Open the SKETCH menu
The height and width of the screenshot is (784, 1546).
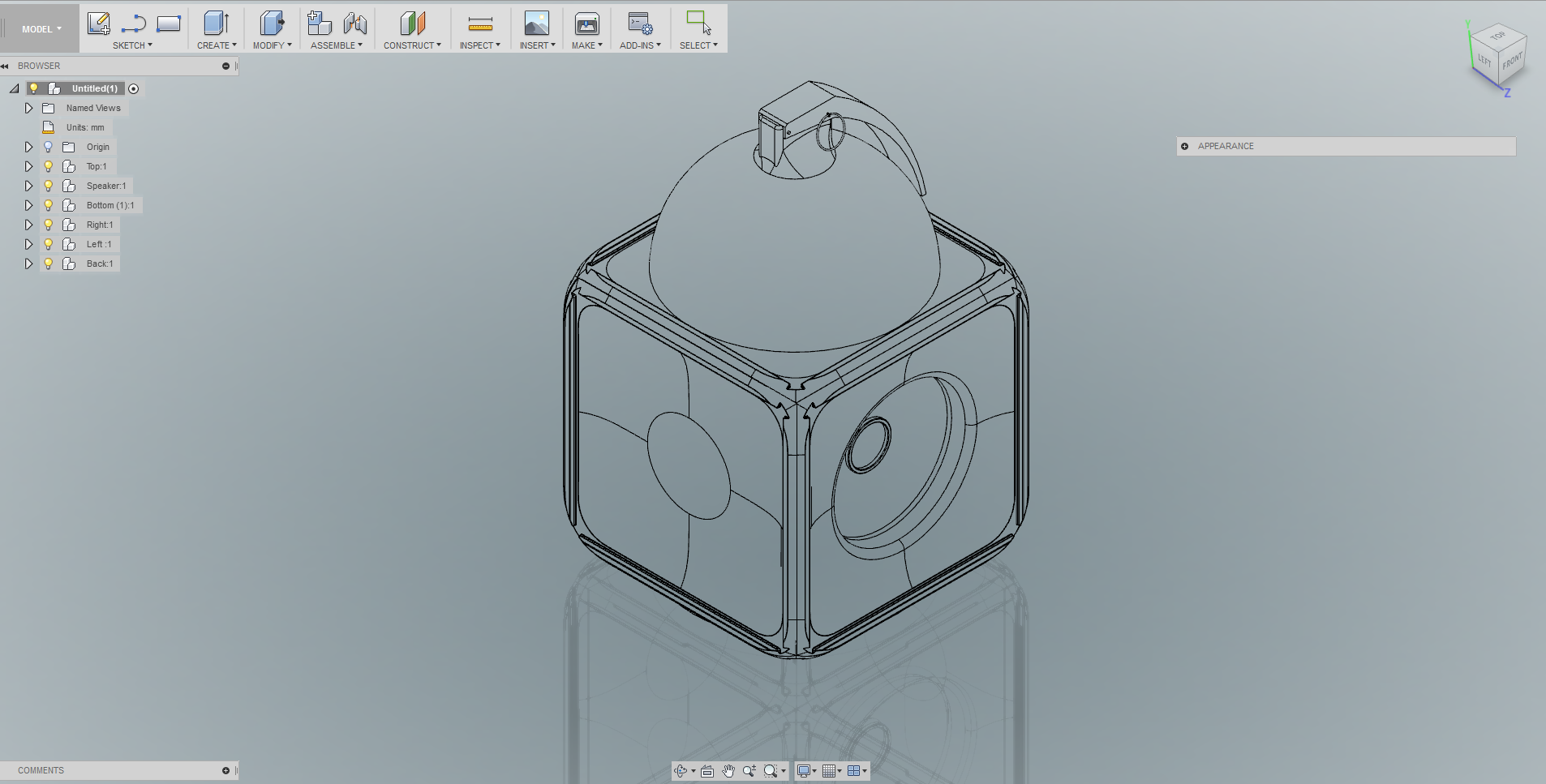[132, 45]
